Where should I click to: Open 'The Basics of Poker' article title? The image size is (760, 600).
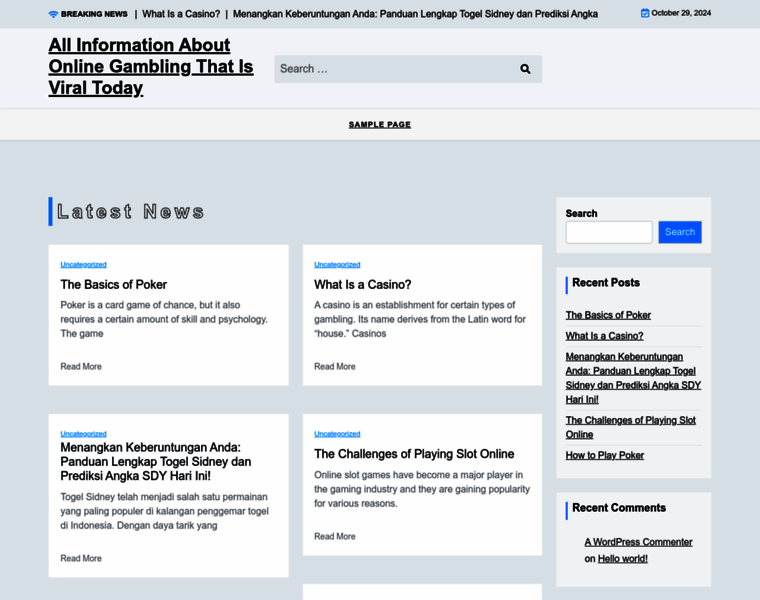[113, 284]
